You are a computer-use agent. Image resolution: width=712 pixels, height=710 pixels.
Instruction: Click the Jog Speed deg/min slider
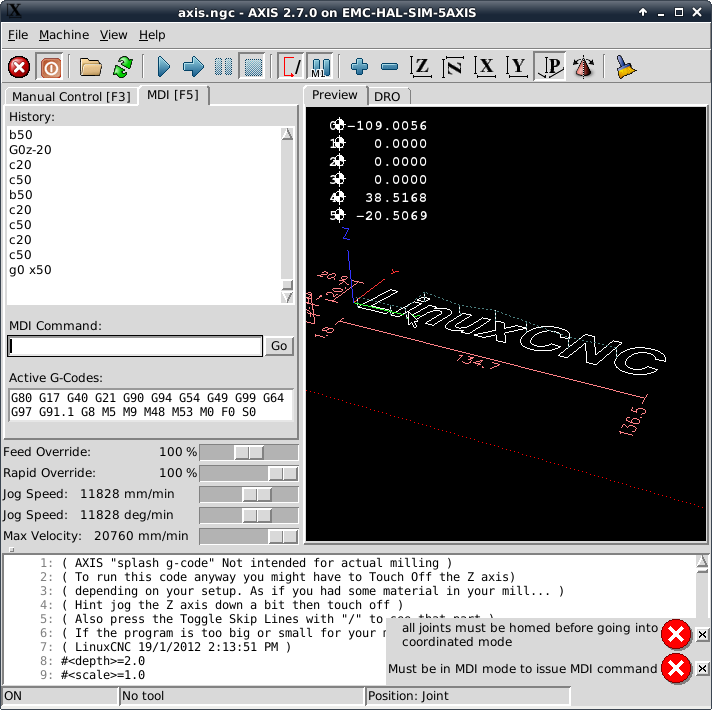pos(249,516)
